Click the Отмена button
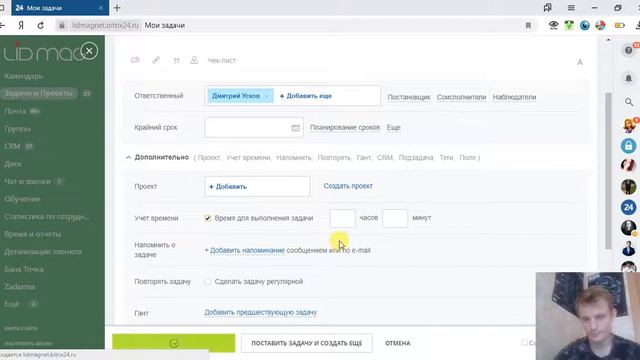Image resolution: width=640 pixels, height=360 pixels. pyautogui.click(x=398, y=343)
